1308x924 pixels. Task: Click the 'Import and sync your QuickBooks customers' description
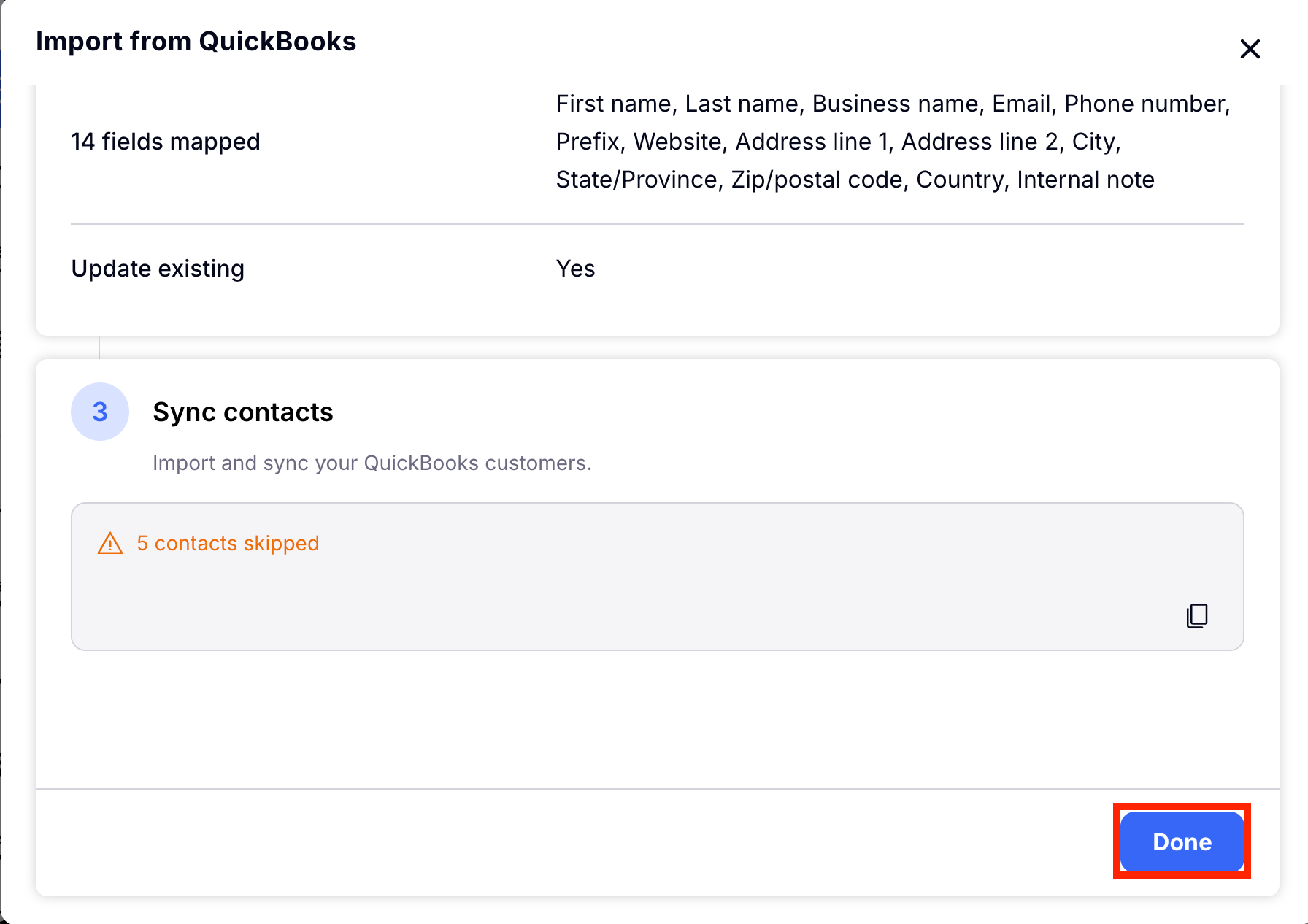372,463
